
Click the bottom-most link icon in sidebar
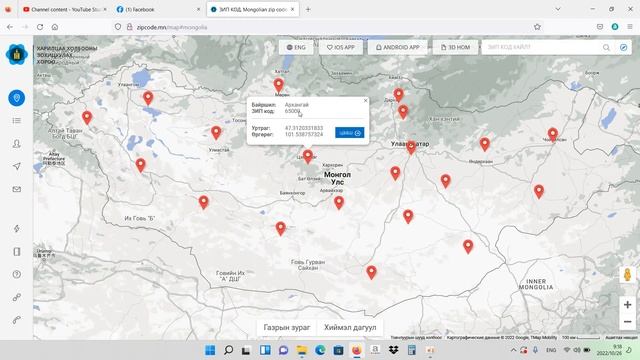(16, 320)
